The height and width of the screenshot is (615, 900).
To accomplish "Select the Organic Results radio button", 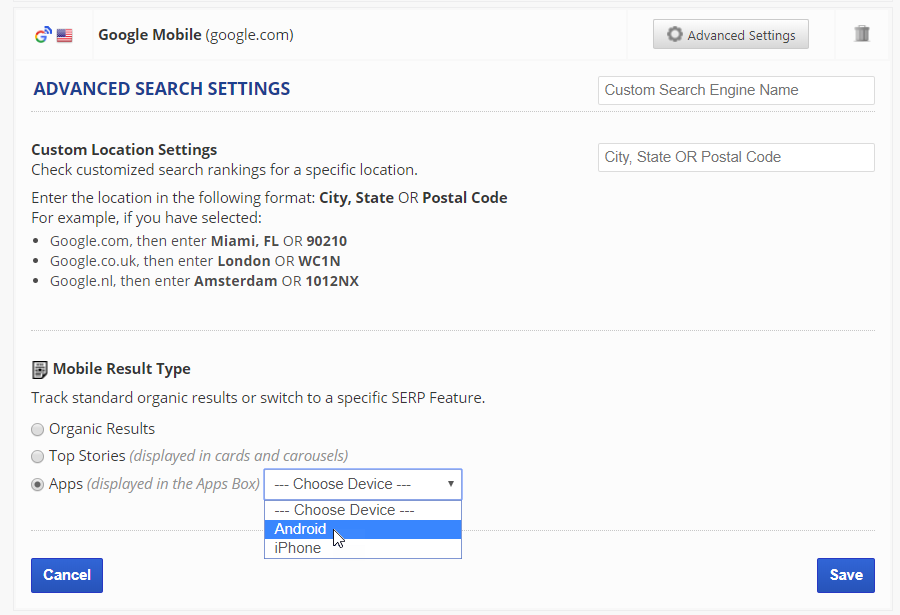I will coord(38,429).
